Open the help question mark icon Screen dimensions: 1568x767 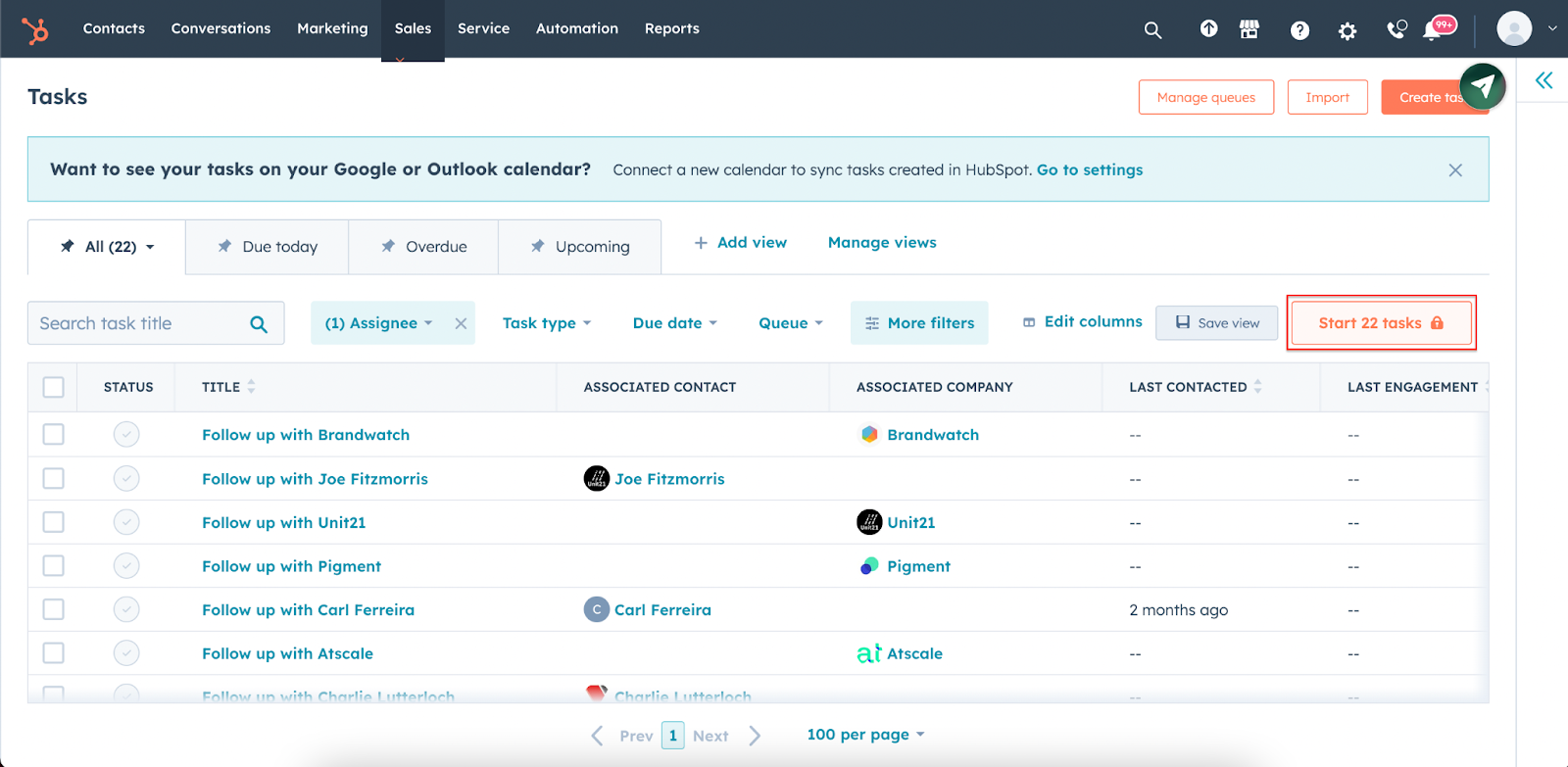point(1299,30)
